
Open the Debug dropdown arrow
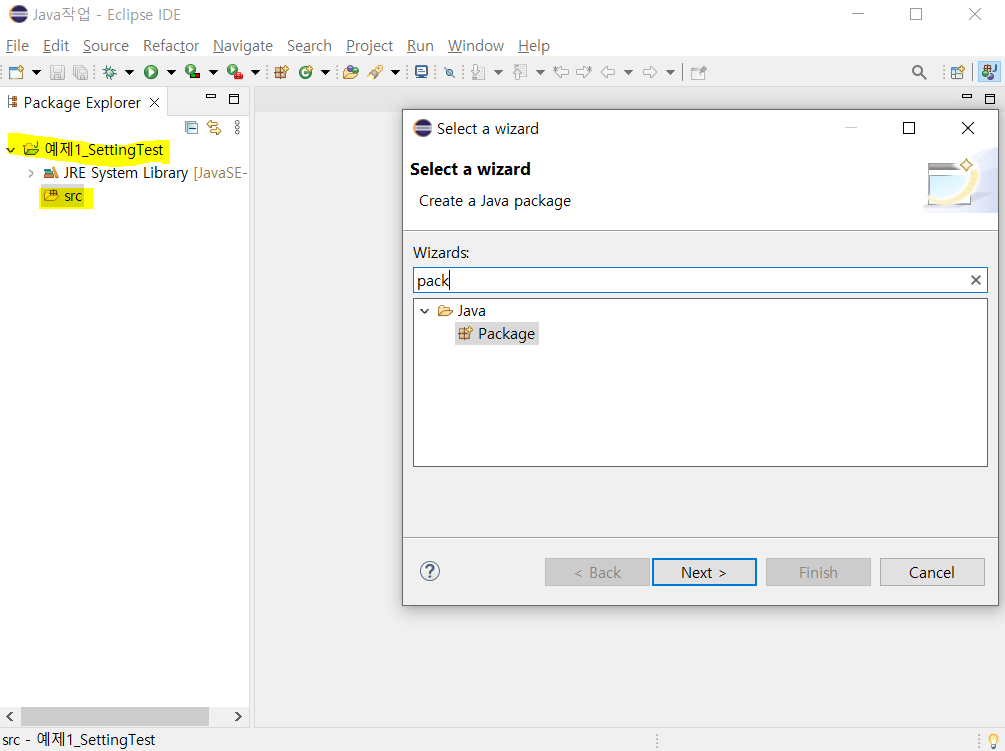[129, 72]
